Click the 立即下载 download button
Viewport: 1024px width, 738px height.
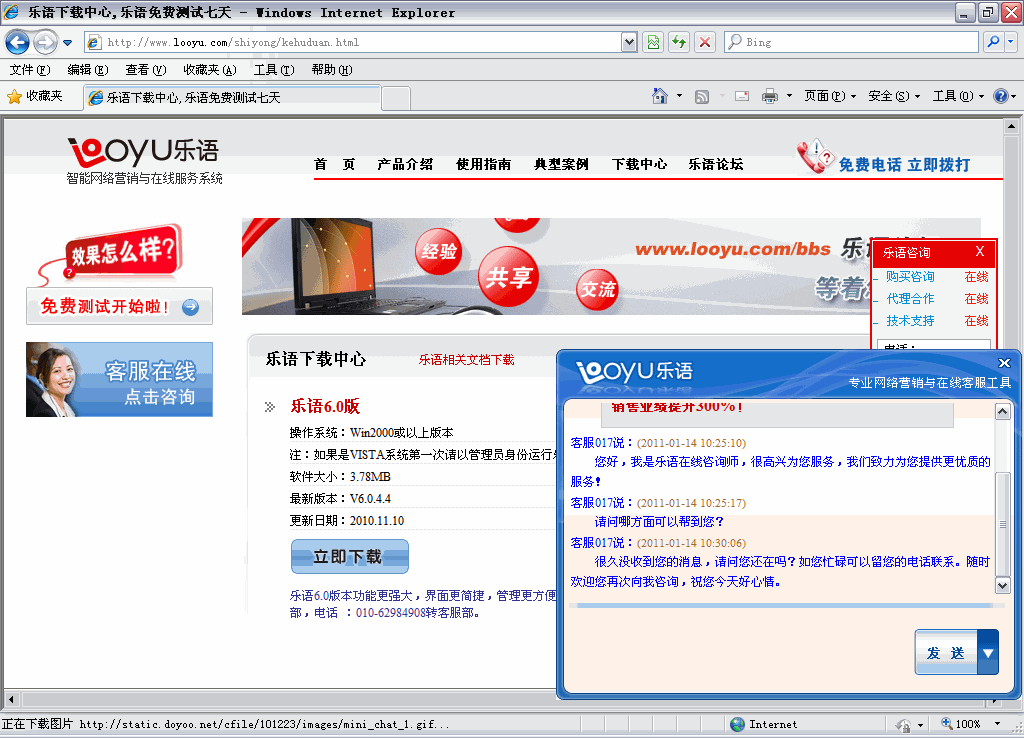349,556
